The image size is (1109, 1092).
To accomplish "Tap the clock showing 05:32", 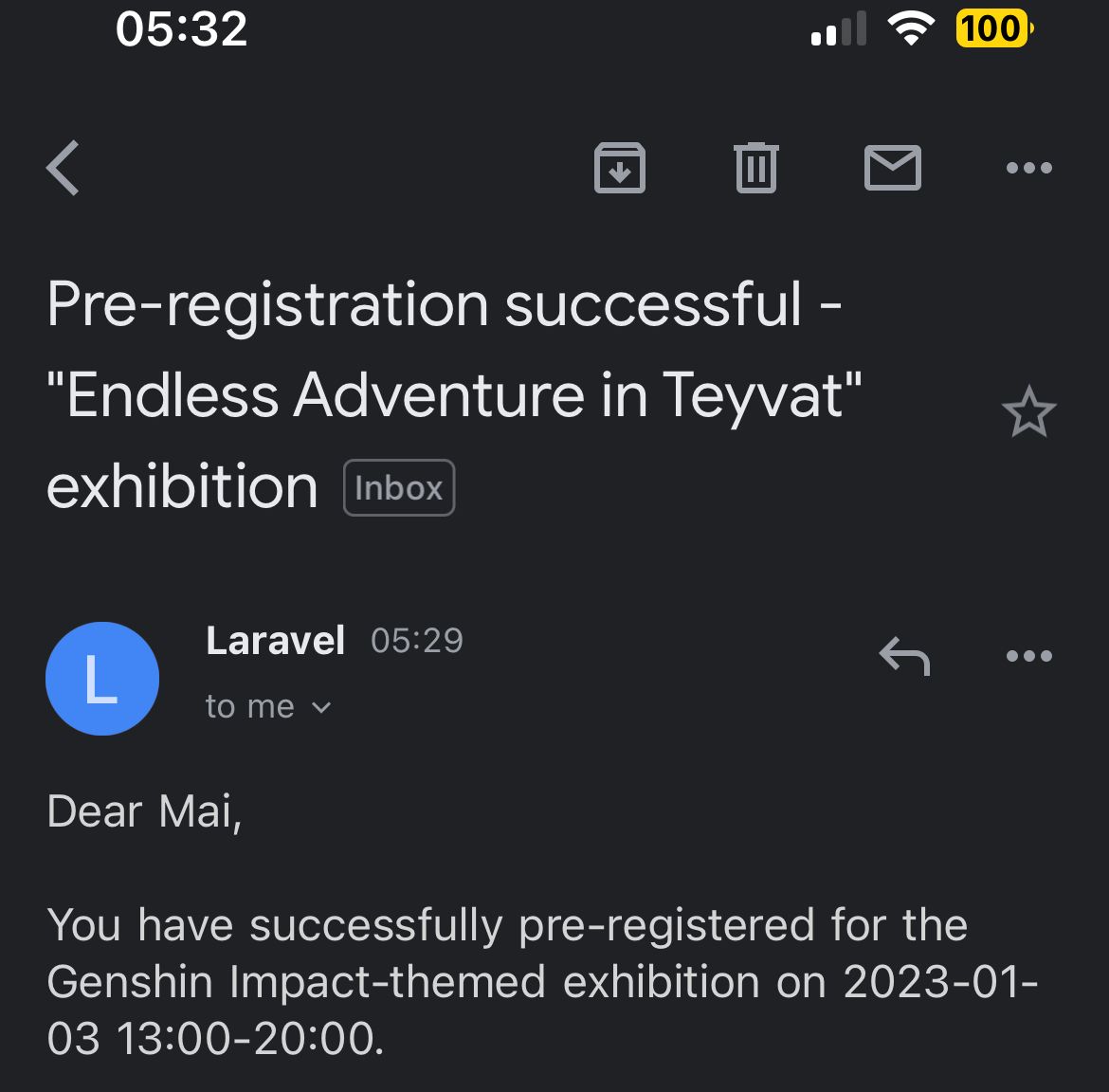I will [x=183, y=28].
